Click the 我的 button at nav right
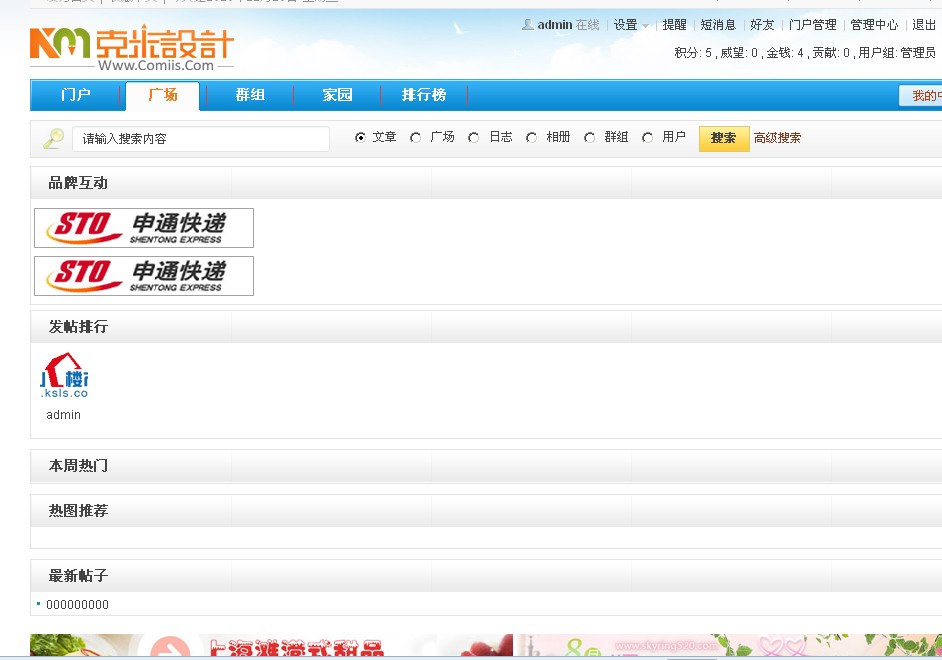 [x=920, y=95]
